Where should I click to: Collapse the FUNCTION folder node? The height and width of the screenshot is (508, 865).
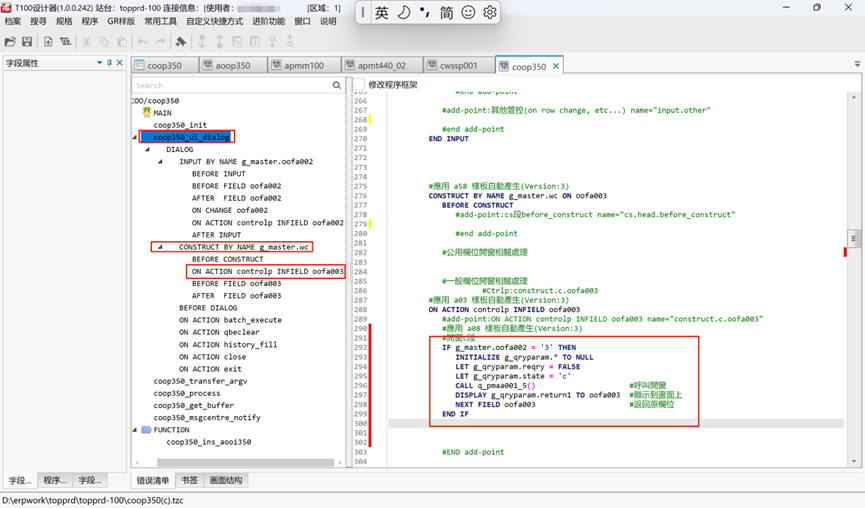(135, 430)
